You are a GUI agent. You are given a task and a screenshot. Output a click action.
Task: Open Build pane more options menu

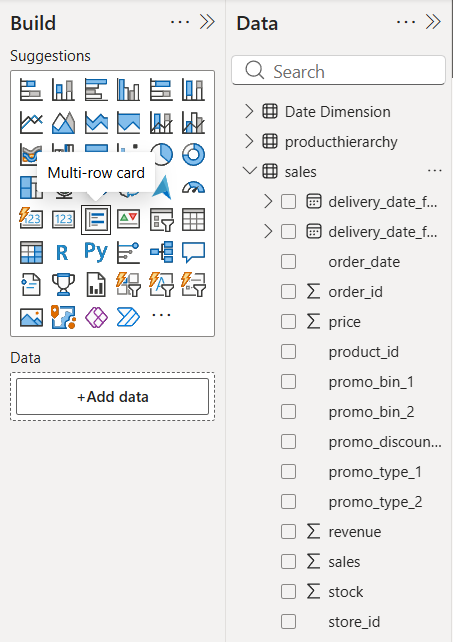(180, 22)
